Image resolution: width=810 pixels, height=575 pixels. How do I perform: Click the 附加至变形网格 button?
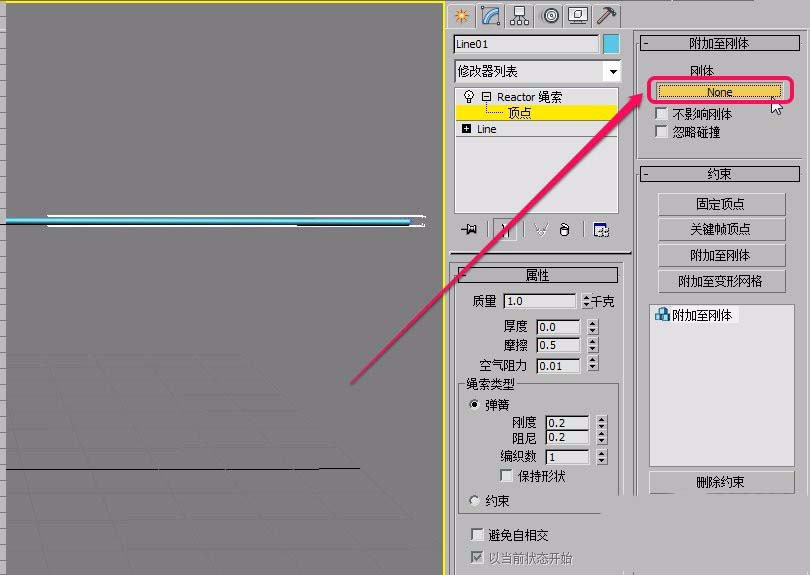coord(721,281)
